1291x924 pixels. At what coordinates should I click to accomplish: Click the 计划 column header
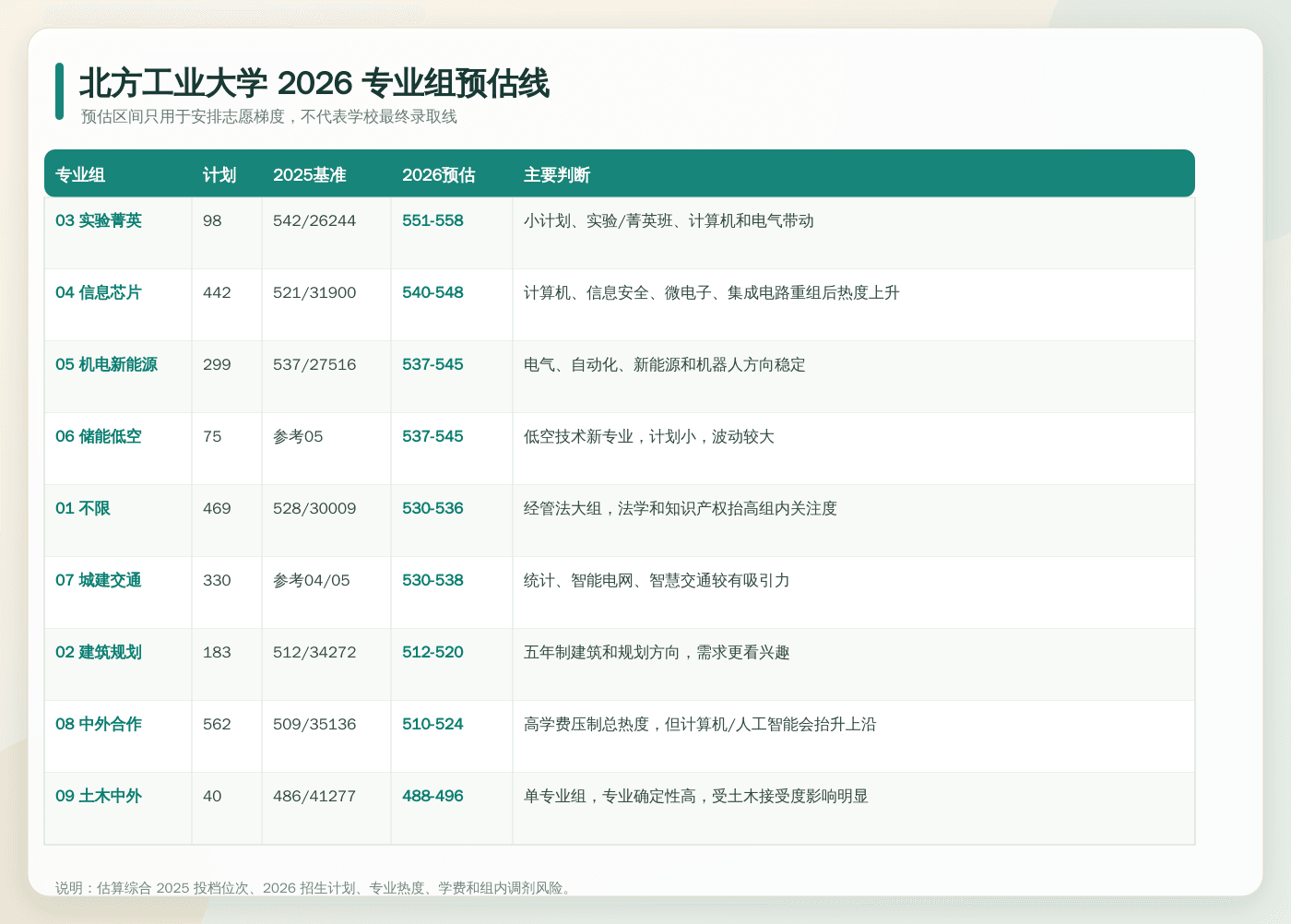pyautogui.click(x=219, y=175)
